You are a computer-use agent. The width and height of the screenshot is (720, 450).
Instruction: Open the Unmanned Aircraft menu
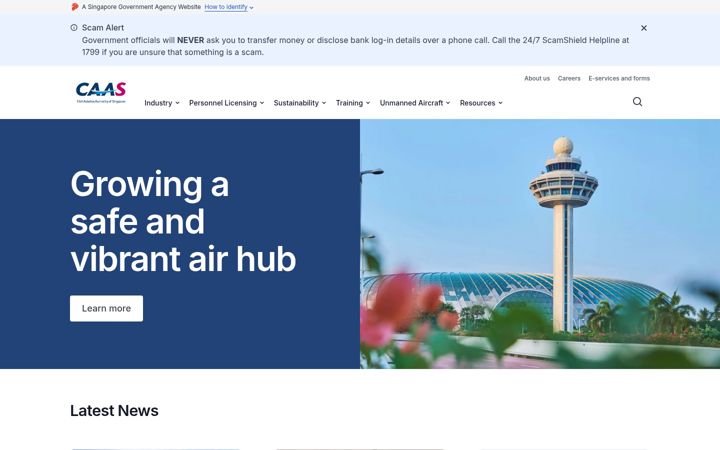tap(415, 103)
